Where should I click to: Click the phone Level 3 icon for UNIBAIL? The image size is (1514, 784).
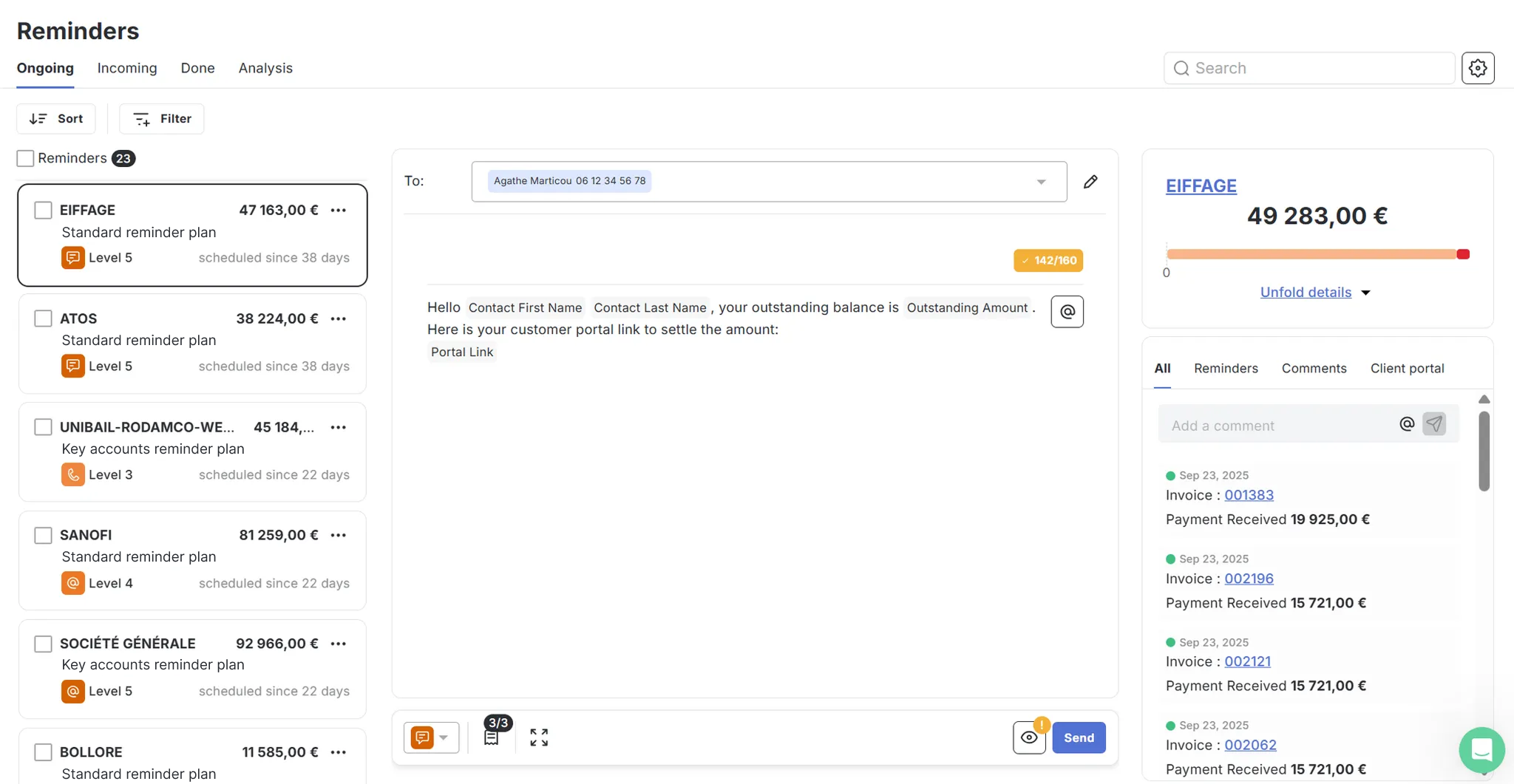pos(72,474)
